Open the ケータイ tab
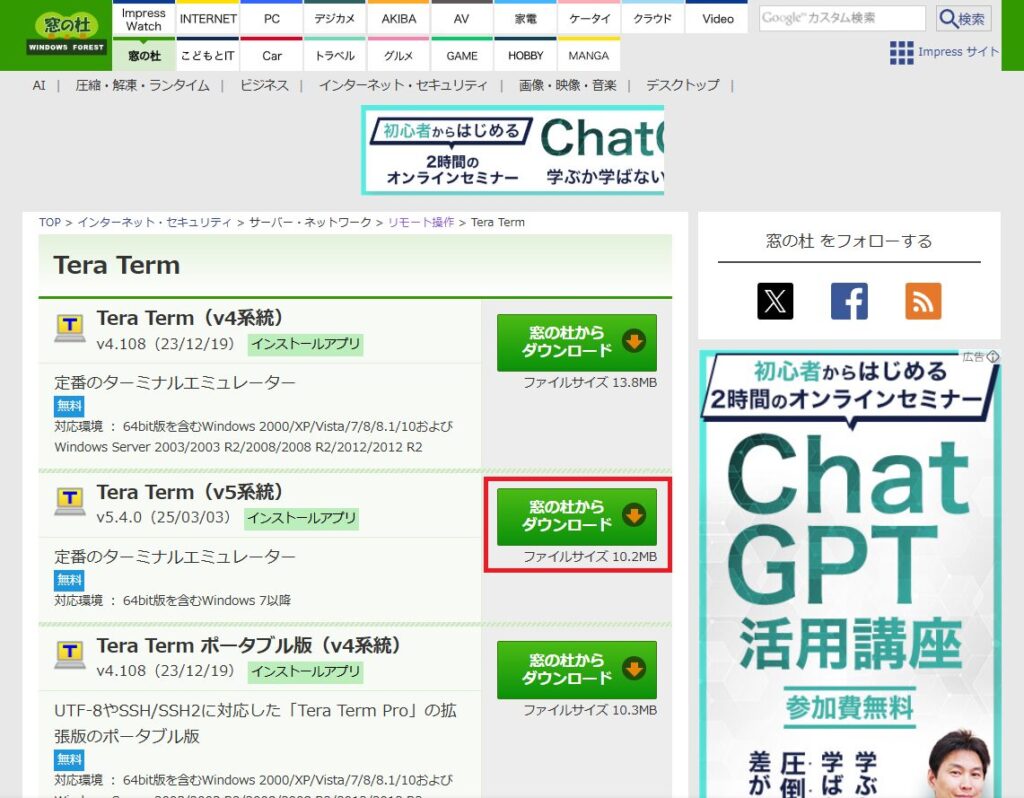 (589, 18)
